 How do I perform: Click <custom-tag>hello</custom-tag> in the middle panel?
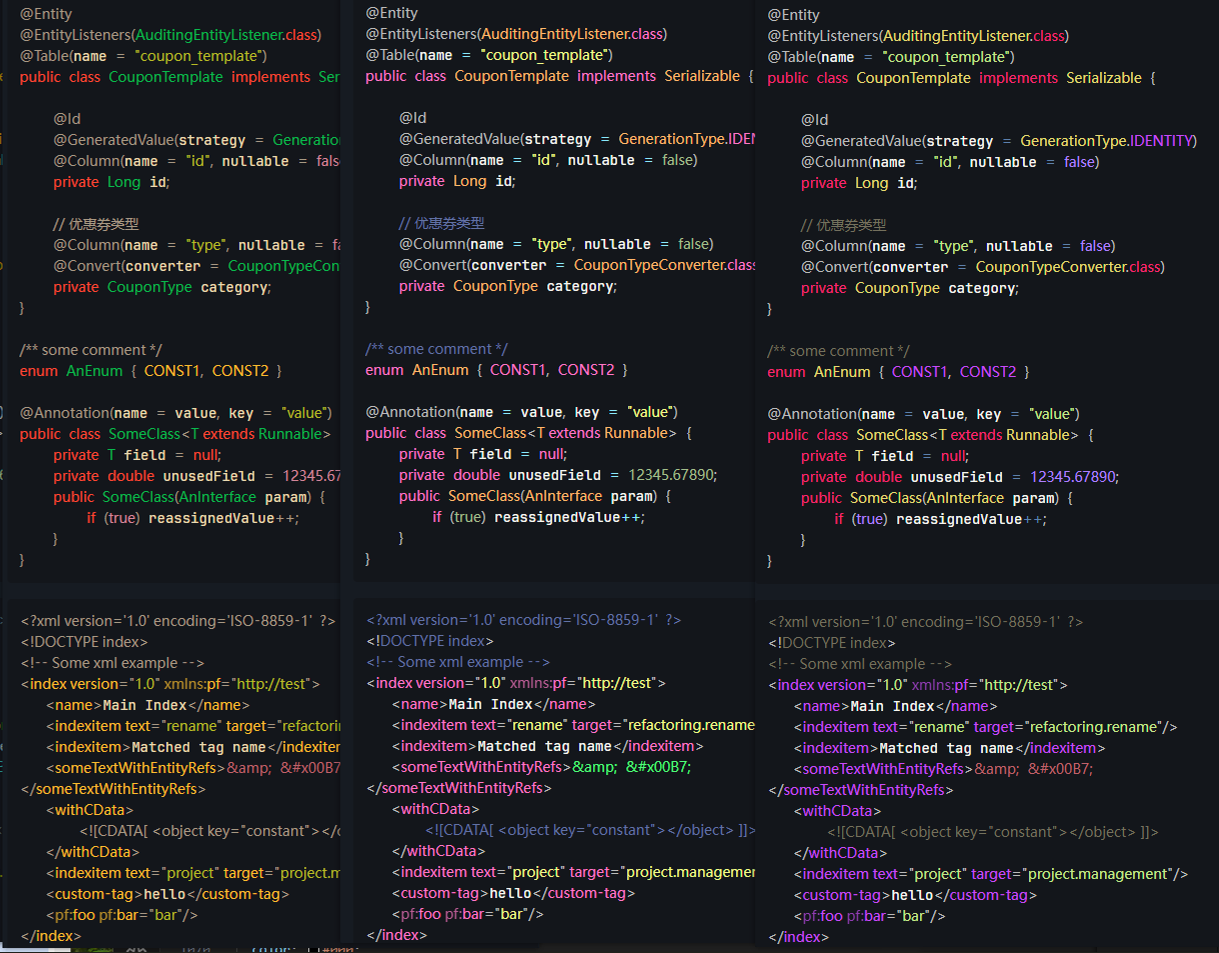(x=514, y=893)
